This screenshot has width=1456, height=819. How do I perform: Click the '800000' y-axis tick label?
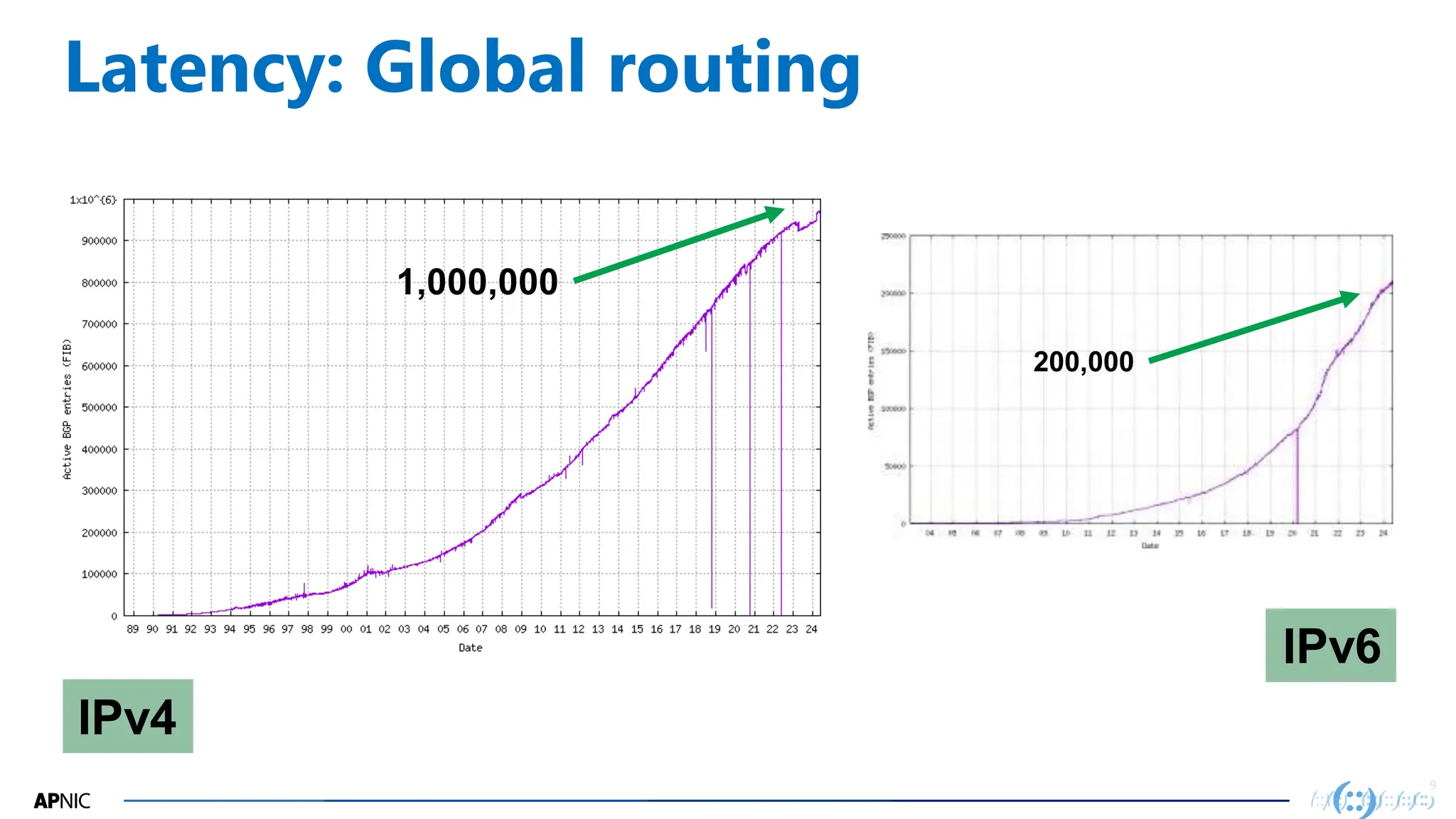tap(100, 283)
